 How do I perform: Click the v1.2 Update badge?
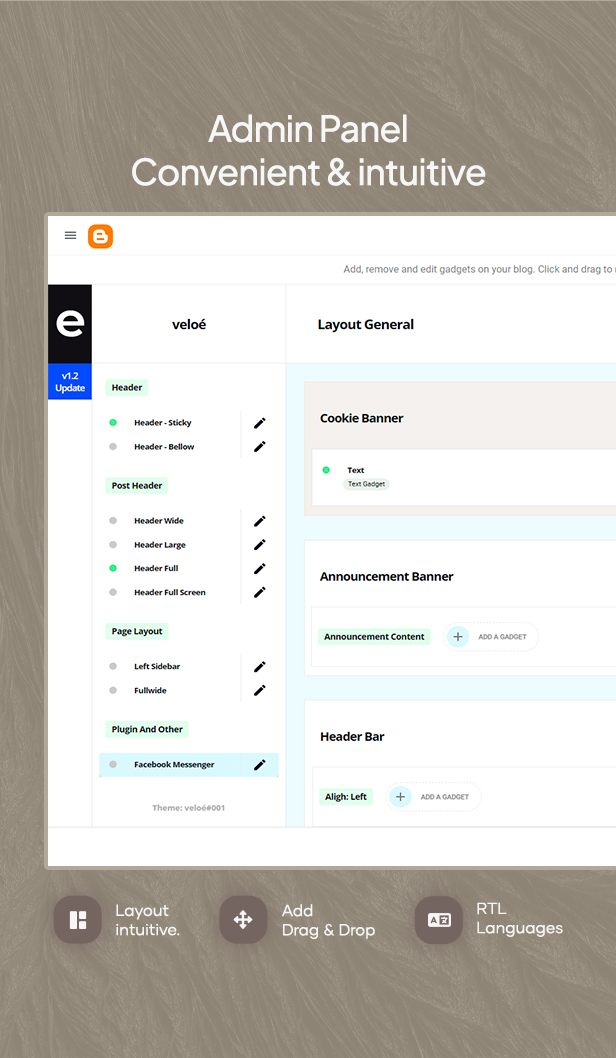70,382
